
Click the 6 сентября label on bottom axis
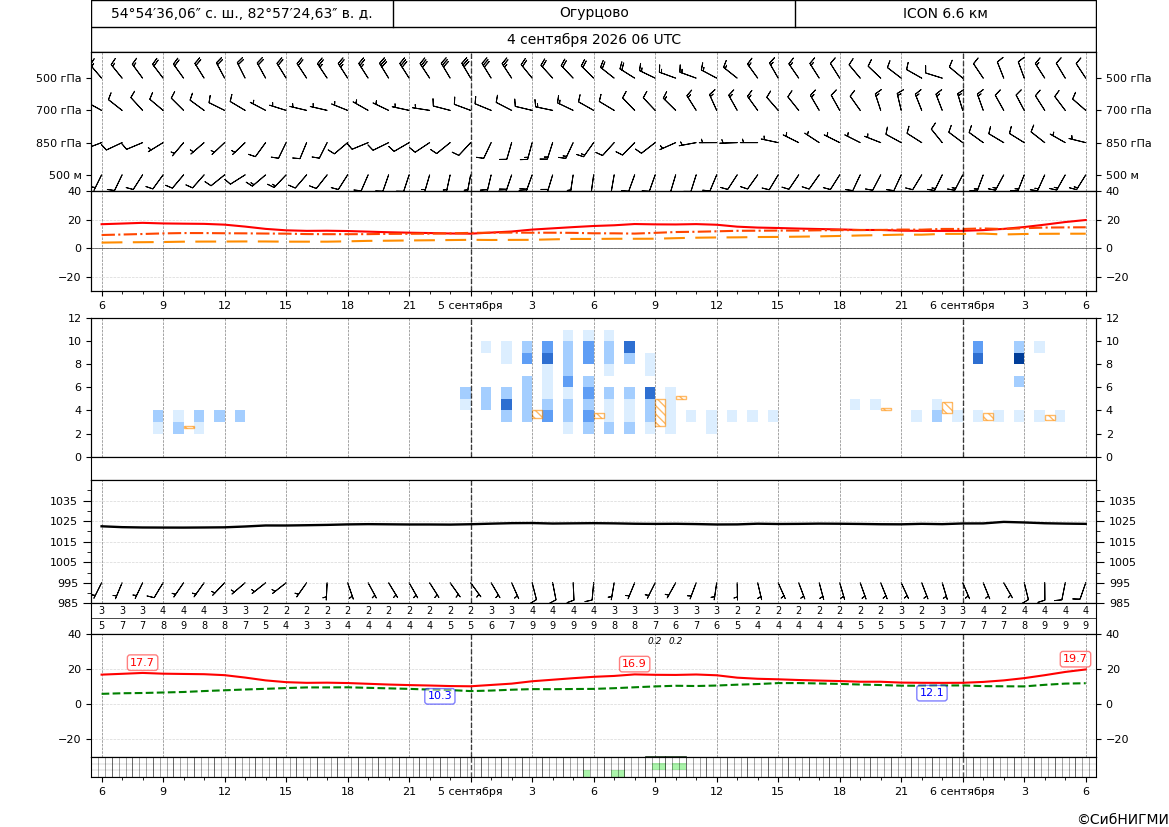[x=962, y=791]
